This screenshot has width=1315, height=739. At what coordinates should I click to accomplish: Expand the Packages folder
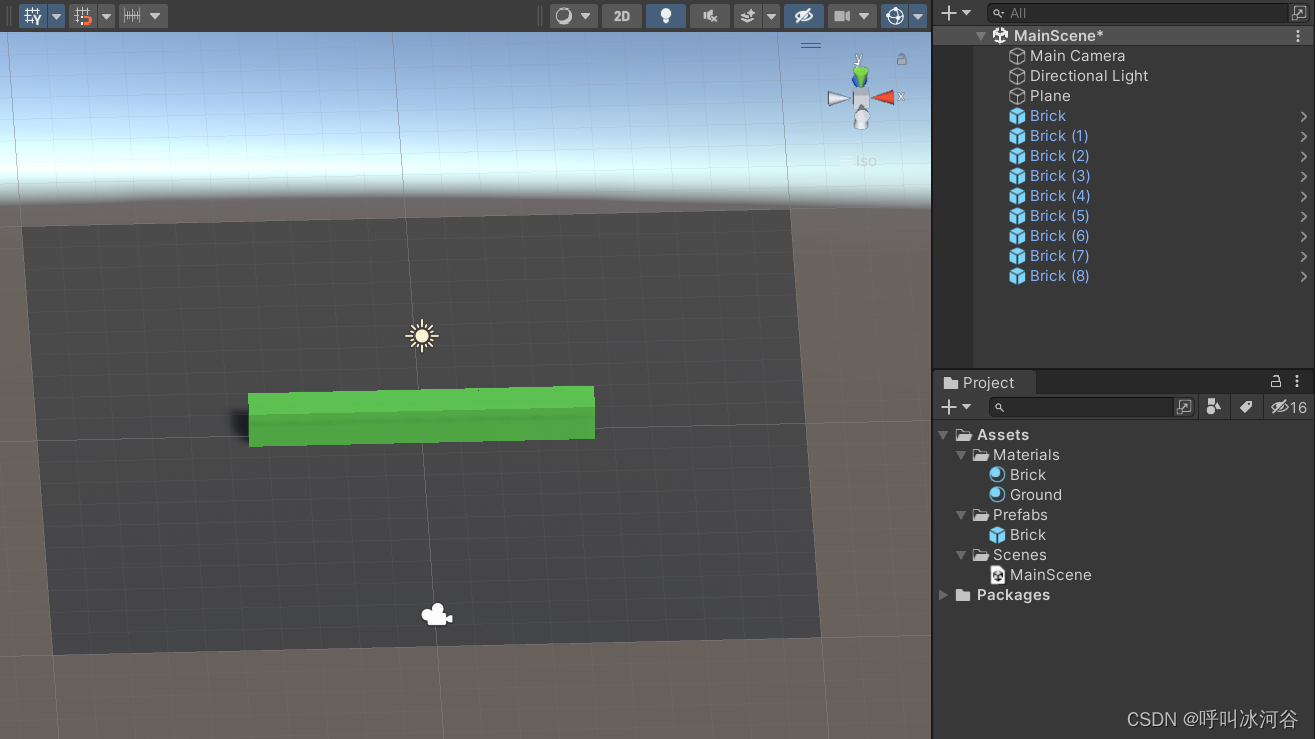(944, 595)
